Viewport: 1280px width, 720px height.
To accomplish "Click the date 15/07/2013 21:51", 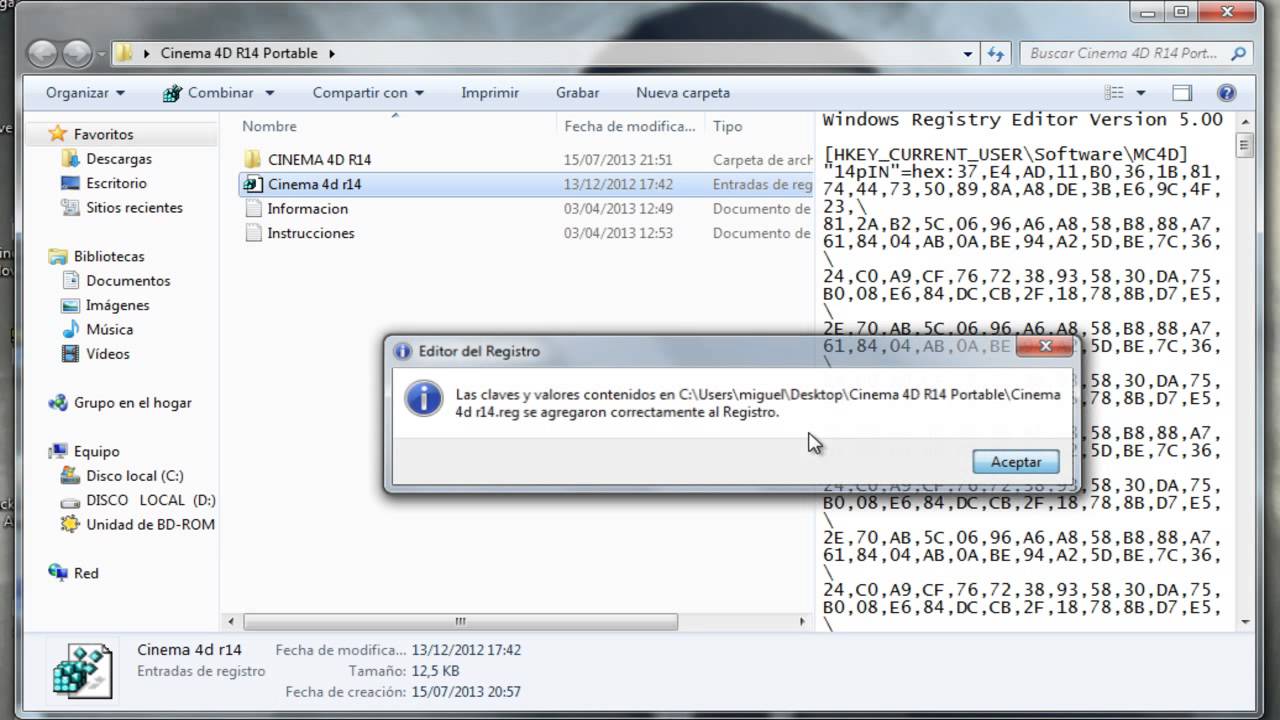I will point(618,159).
